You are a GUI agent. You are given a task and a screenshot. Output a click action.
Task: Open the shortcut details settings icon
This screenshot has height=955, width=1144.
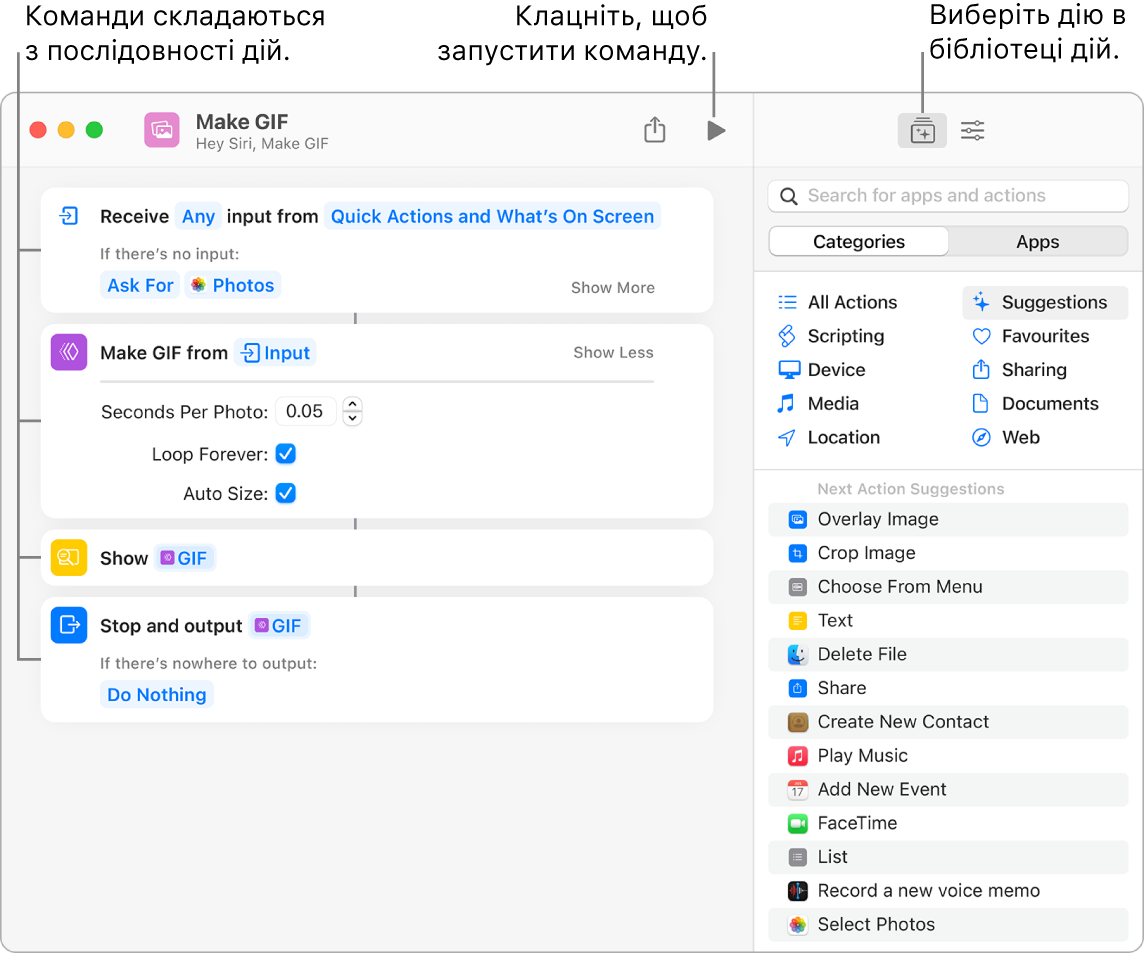pyautogui.click(x=972, y=131)
